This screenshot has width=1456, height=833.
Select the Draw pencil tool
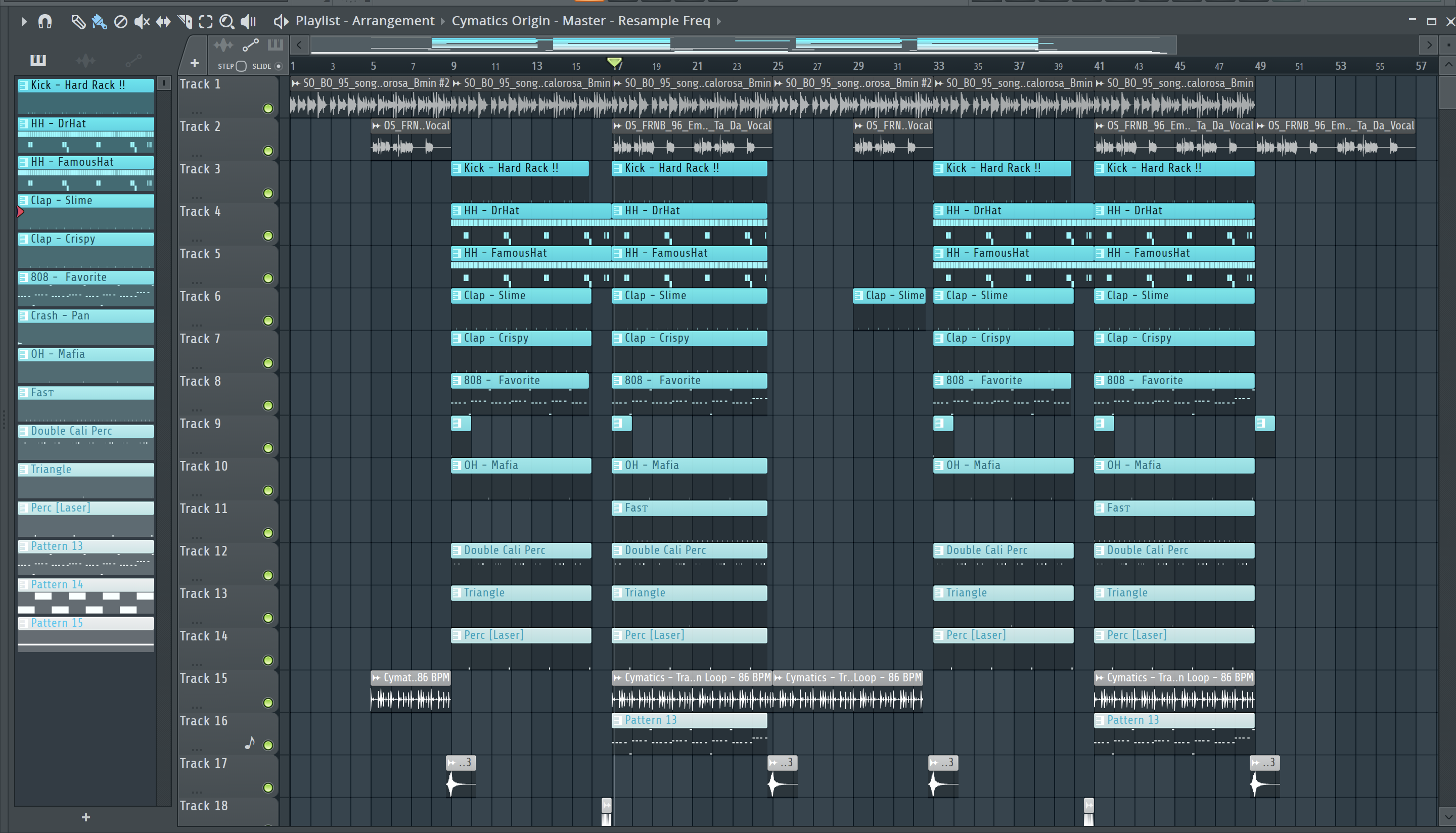(x=78, y=22)
